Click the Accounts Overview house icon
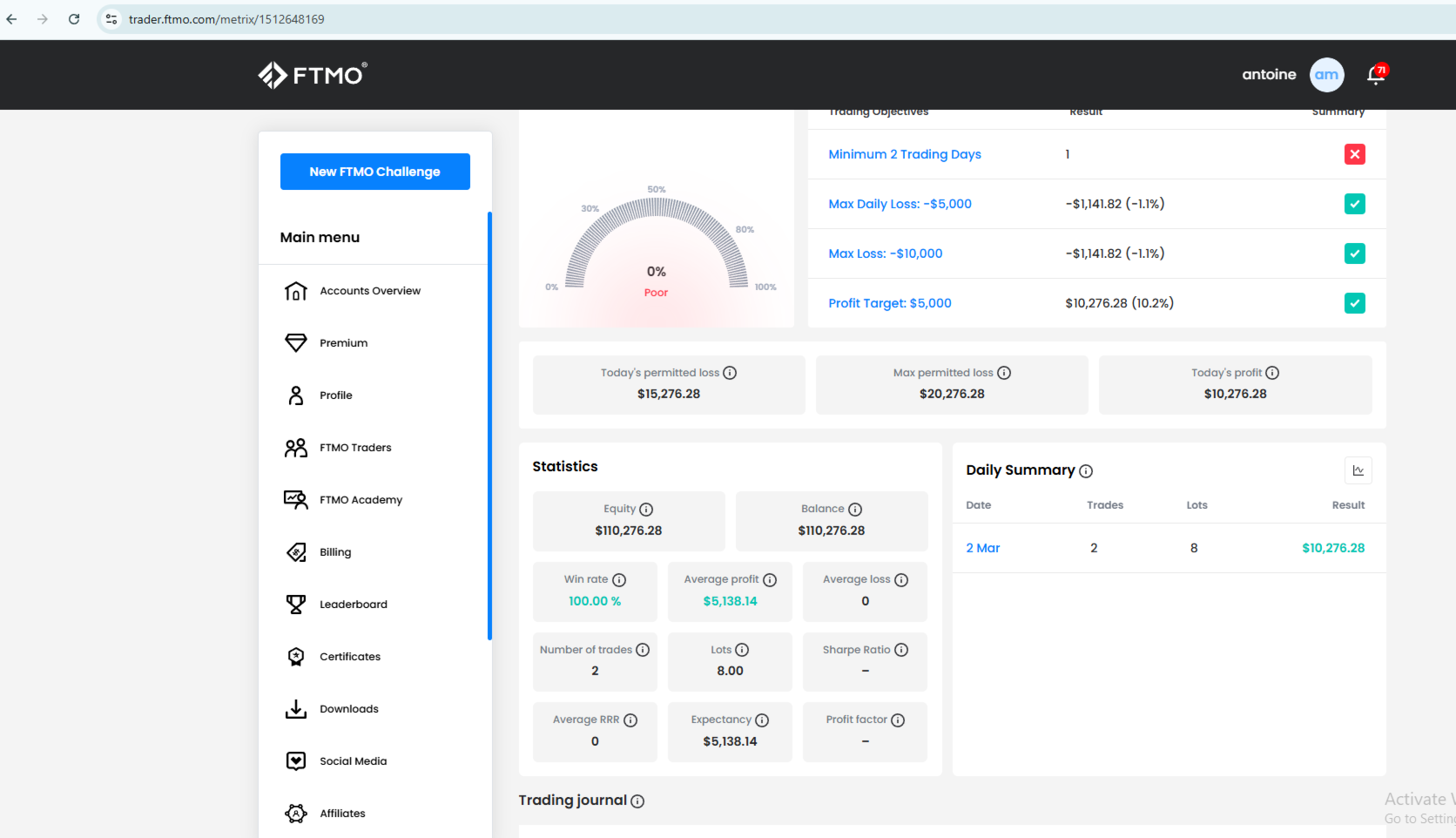Image resolution: width=1456 pixels, height=838 pixels. click(296, 291)
